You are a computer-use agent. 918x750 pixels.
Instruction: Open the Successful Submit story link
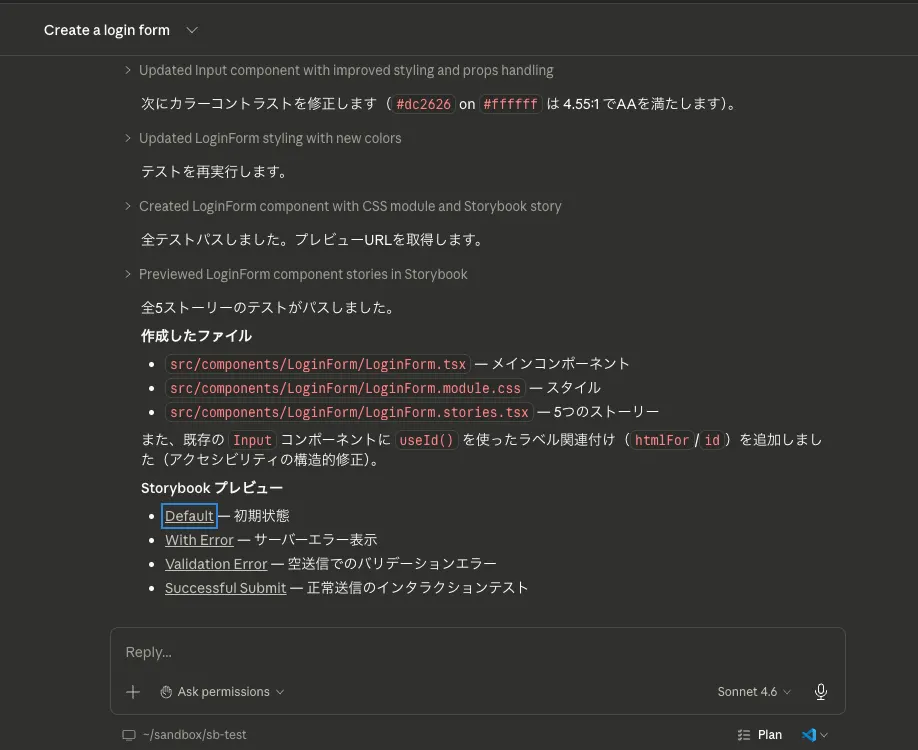(225, 588)
